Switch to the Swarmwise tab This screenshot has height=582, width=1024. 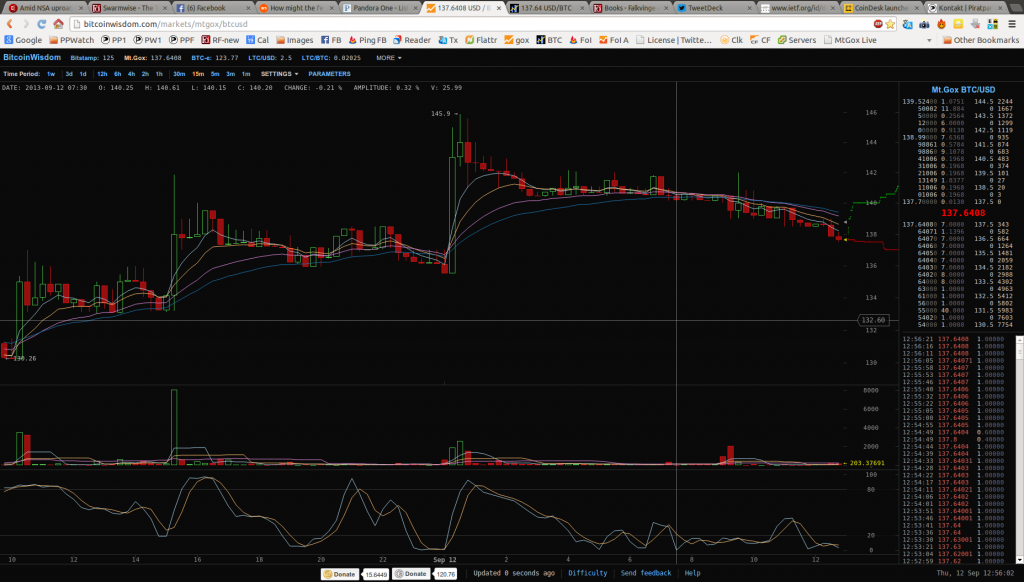tap(128, 8)
